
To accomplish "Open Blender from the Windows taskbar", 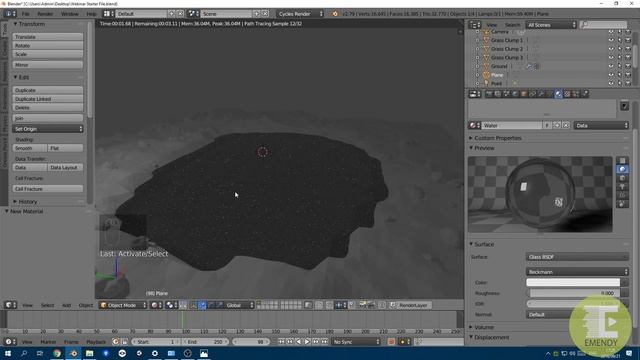I will pyautogui.click(x=73, y=353).
